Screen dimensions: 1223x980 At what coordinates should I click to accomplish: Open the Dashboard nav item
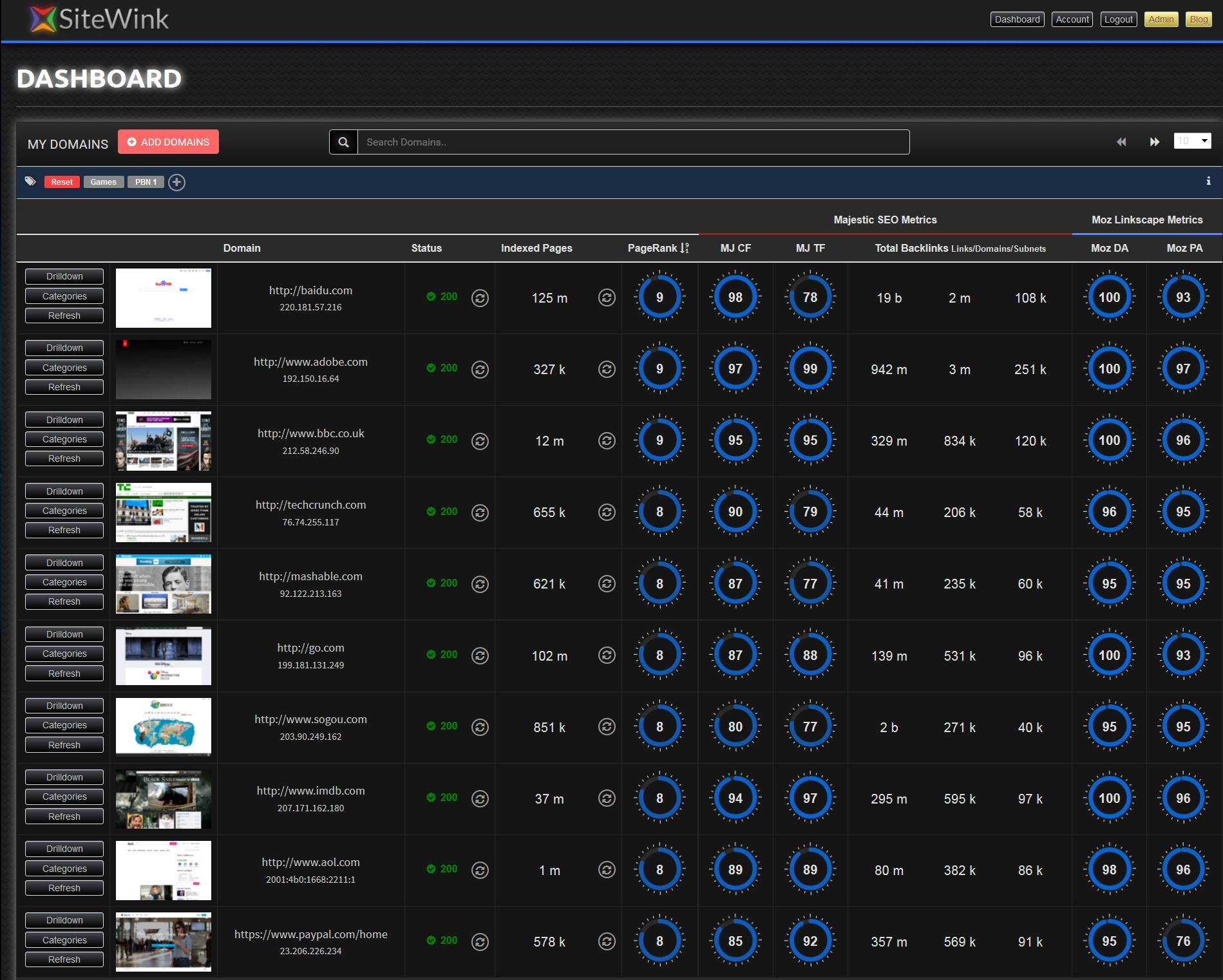click(x=1017, y=19)
